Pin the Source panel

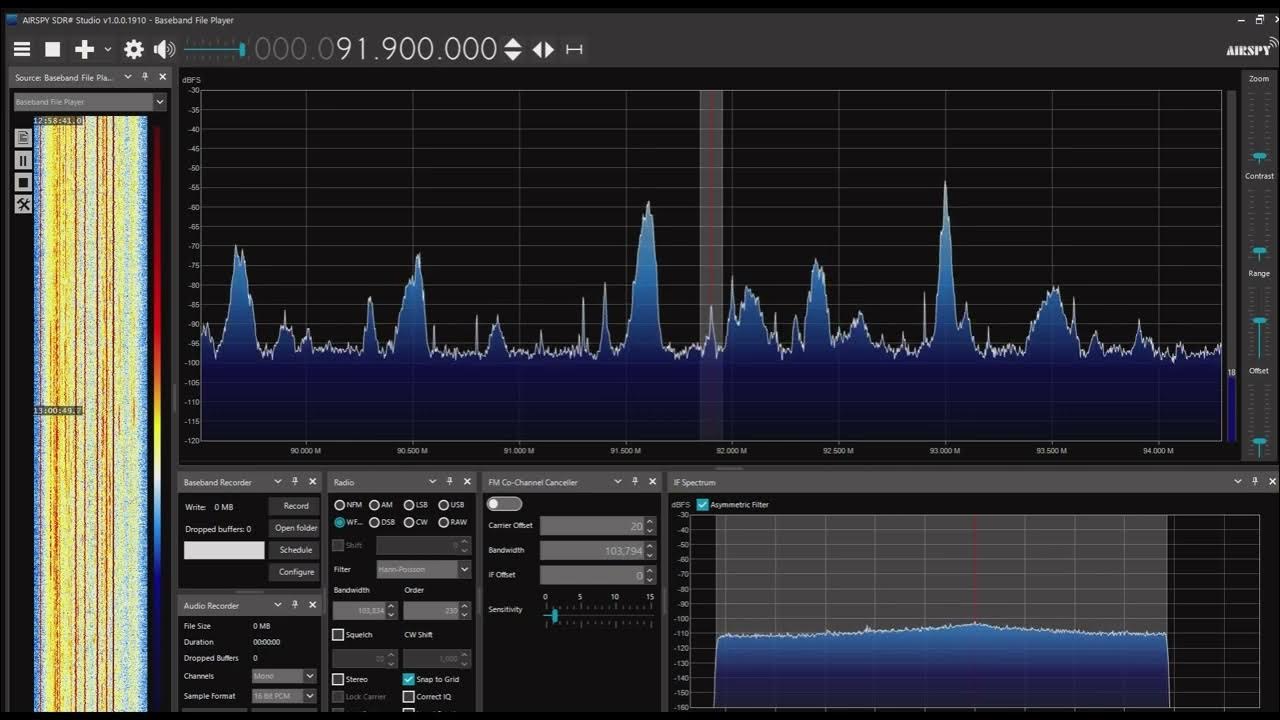(145, 77)
